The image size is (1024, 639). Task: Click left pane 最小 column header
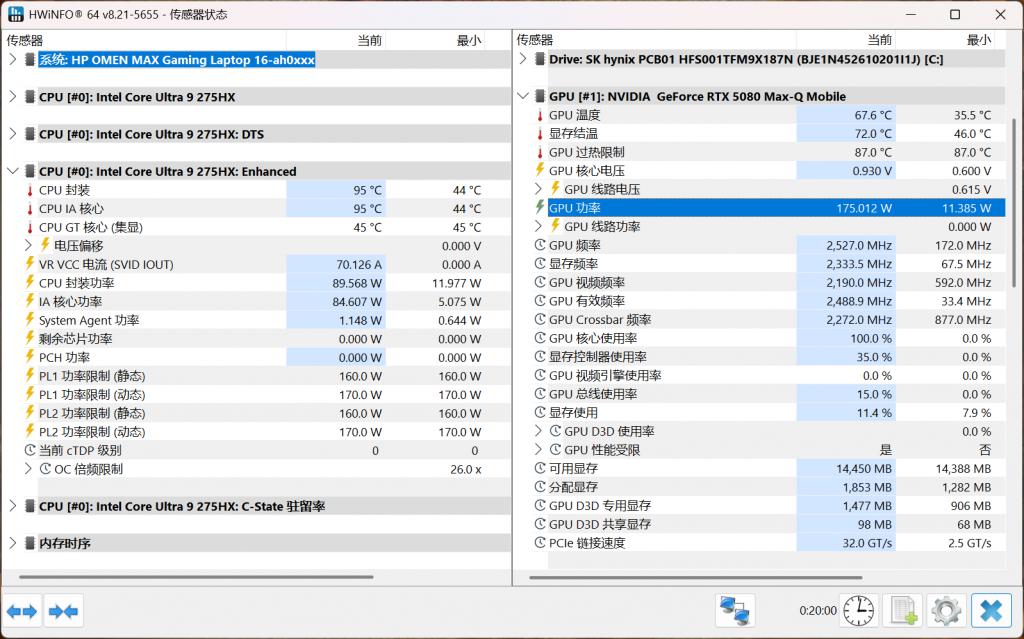tap(435, 41)
